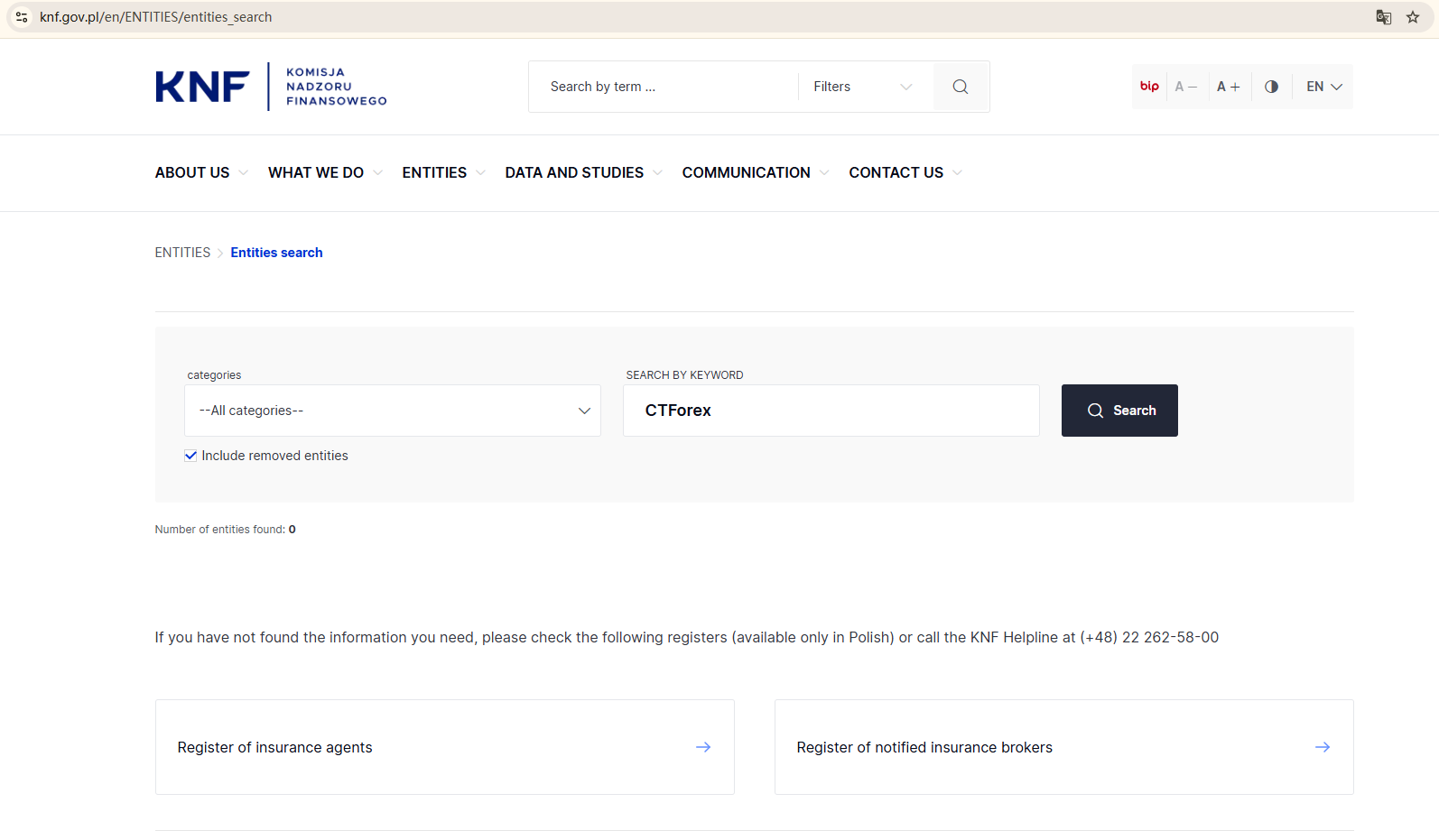Click the browser translate page icon
1439x840 pixels.
pos(1383,17)
